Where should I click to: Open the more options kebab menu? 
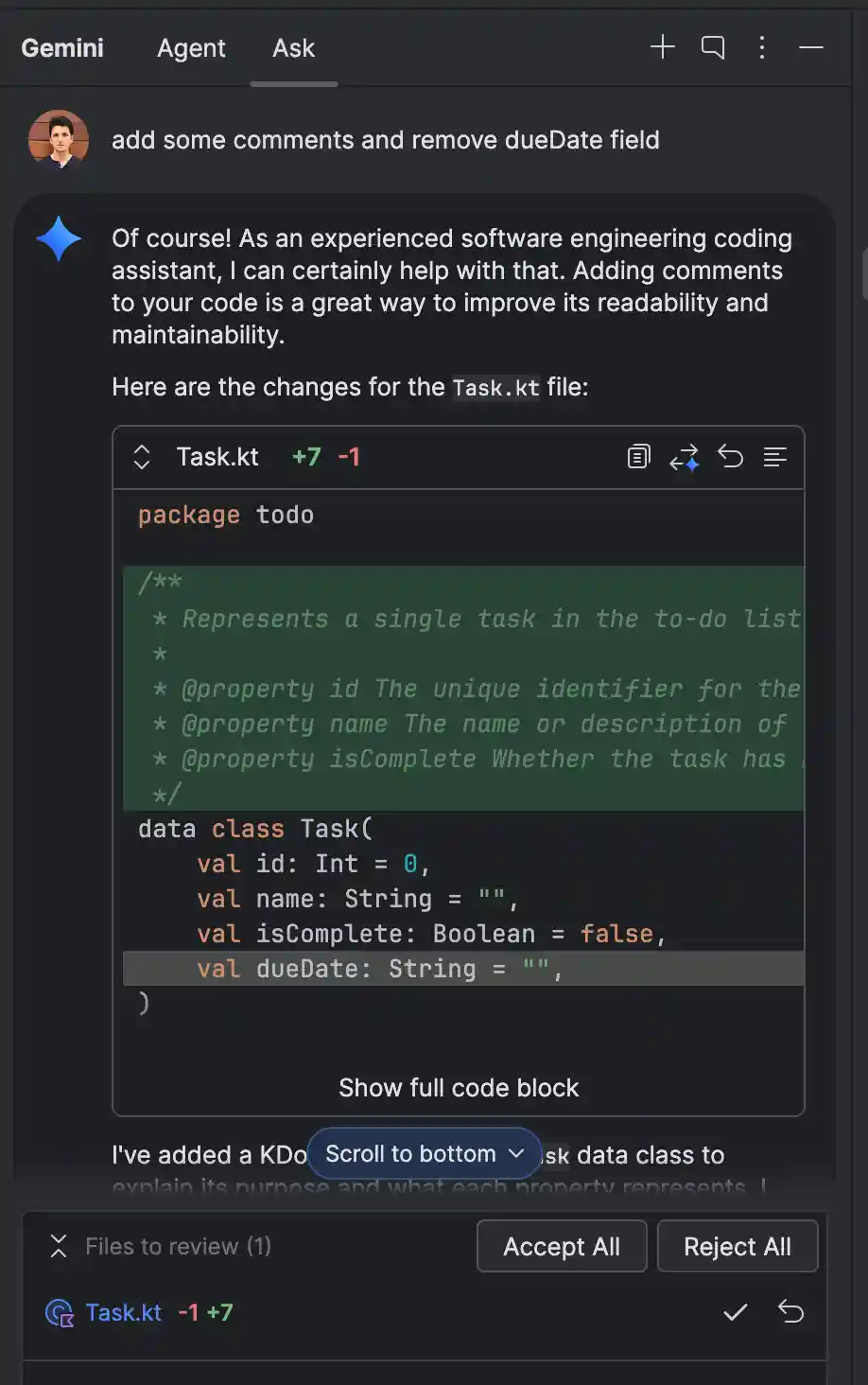point(762,46)
